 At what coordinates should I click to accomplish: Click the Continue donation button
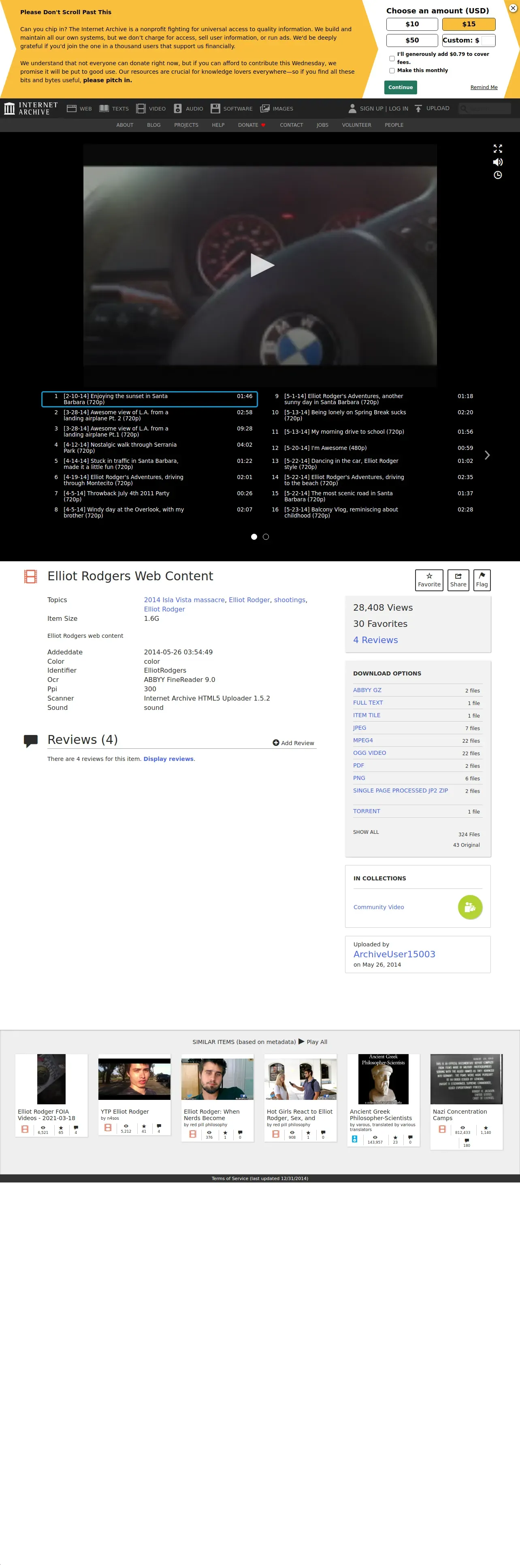(401, 87)
